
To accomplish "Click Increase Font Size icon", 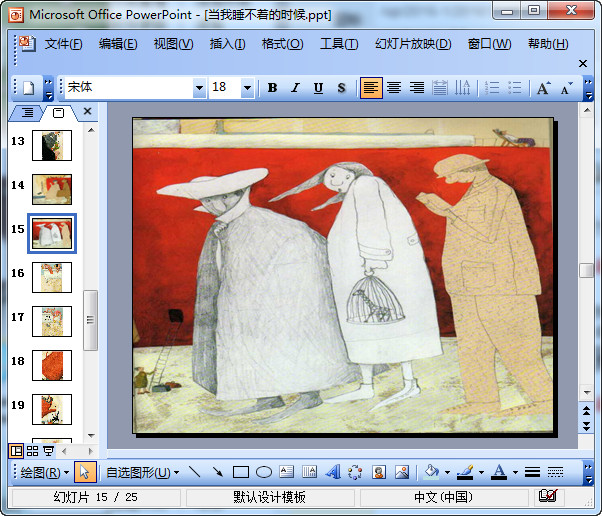I will coord(543,88).
